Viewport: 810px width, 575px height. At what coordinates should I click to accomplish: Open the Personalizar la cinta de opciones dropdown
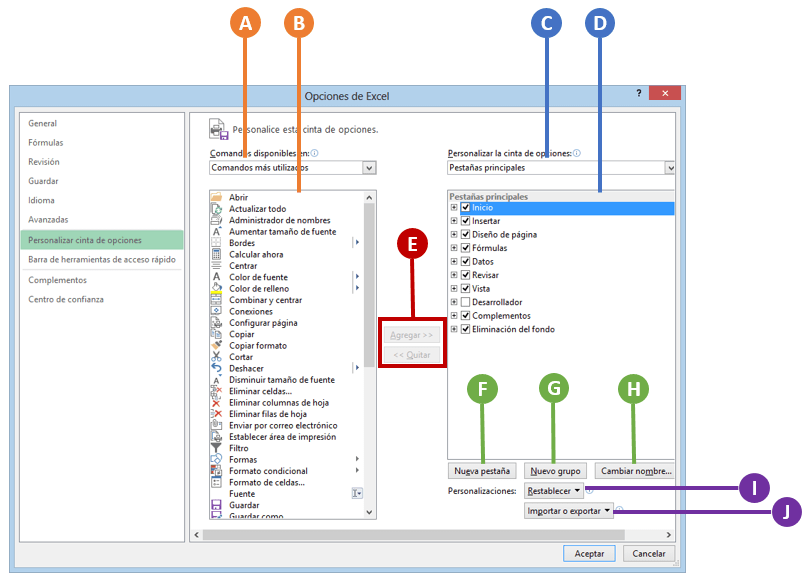coord(669,167)
